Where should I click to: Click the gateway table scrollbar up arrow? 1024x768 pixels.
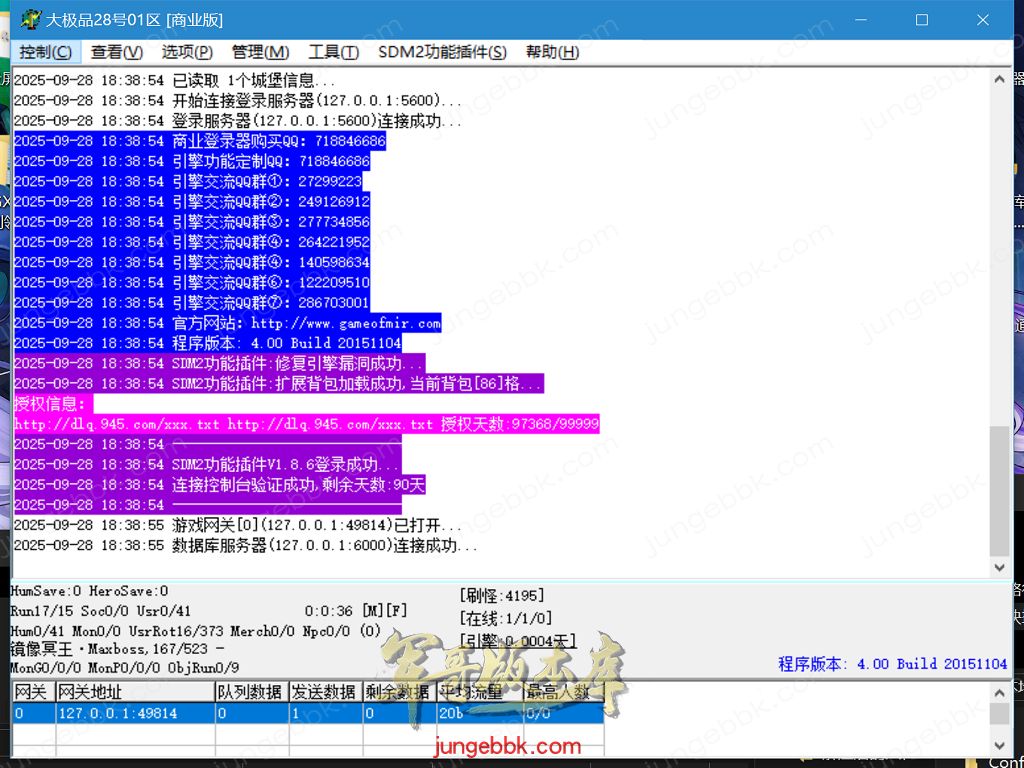999,692
